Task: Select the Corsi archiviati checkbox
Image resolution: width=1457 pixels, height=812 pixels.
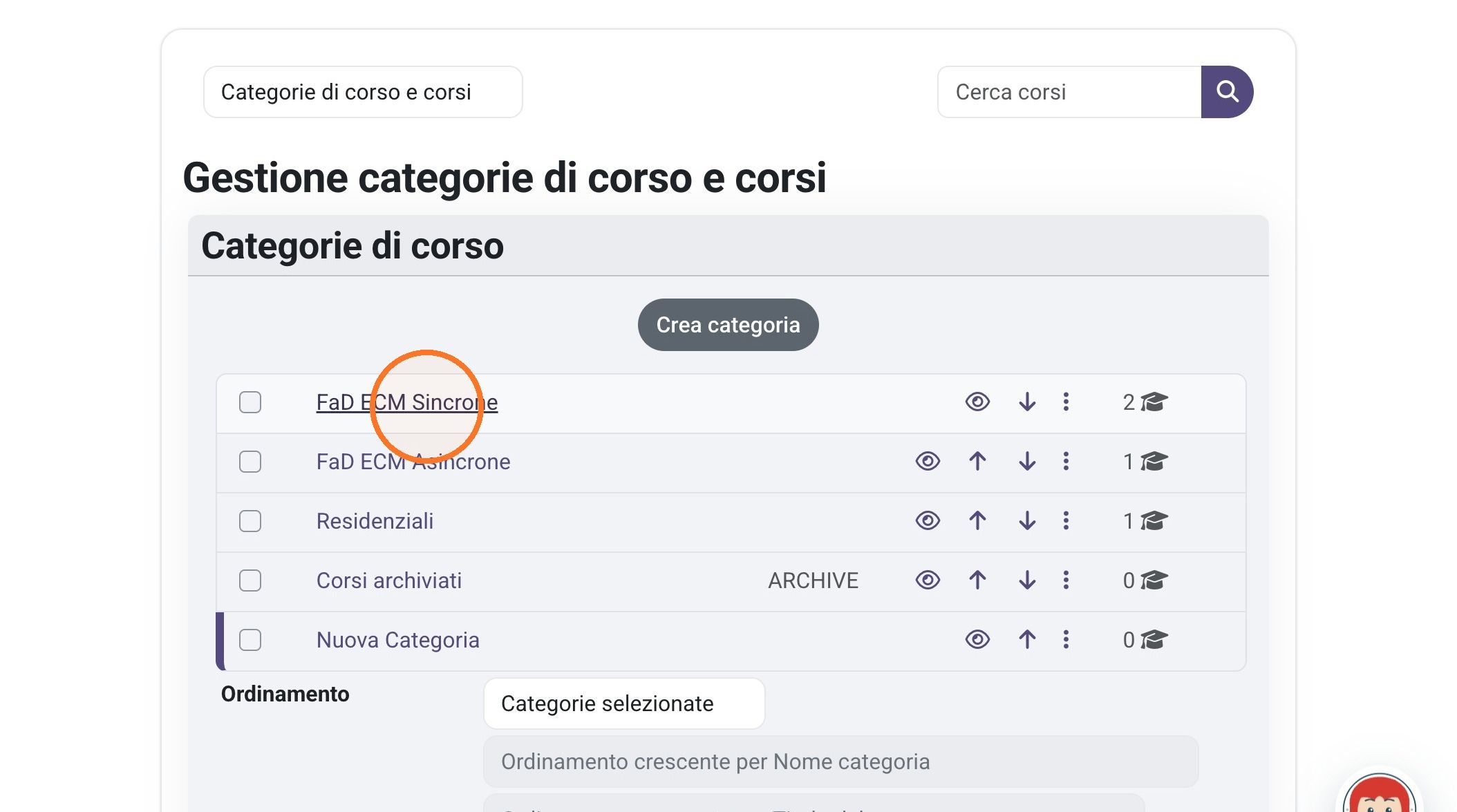Action: (x=250, y=580)
